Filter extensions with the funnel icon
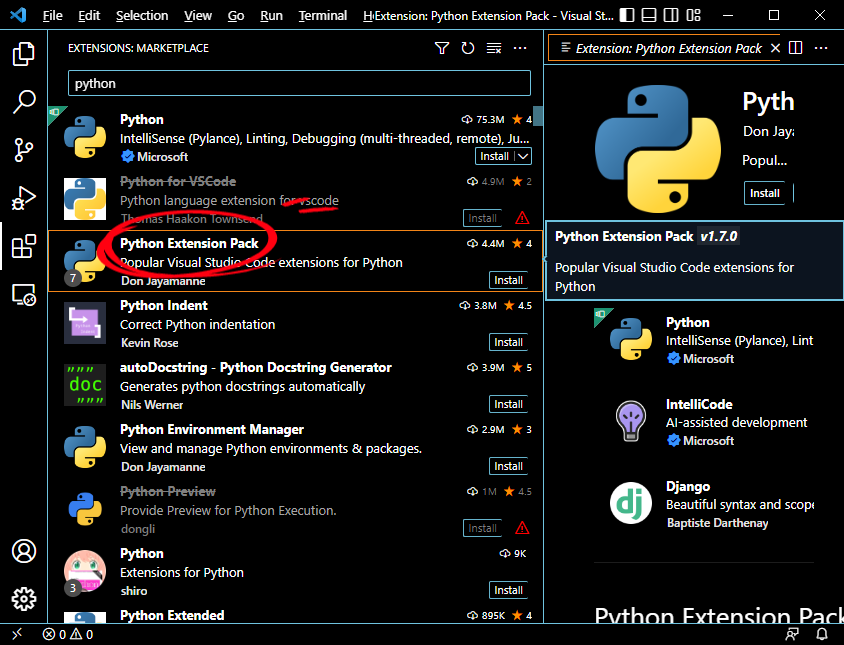844x645 pixels. 442,48
